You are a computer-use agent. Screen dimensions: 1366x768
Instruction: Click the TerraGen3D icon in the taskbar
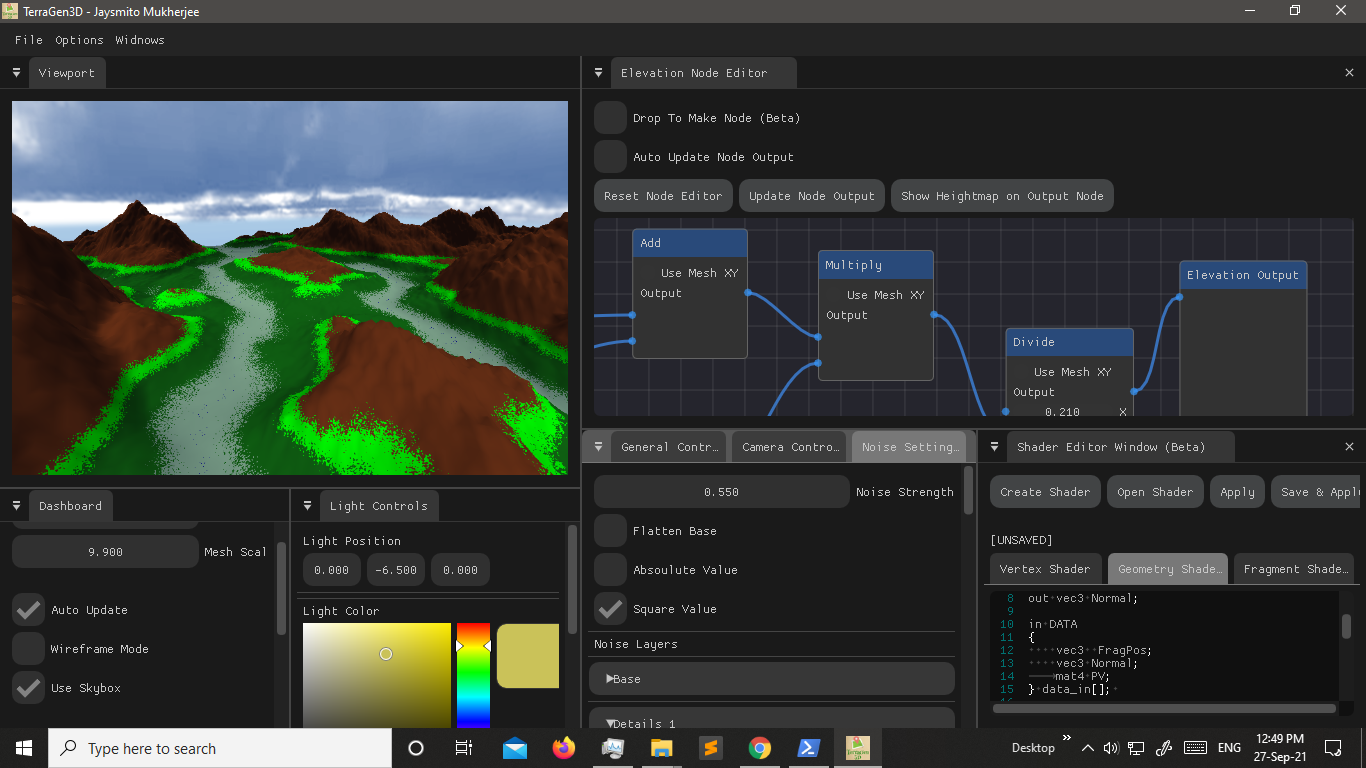(857, 747)
